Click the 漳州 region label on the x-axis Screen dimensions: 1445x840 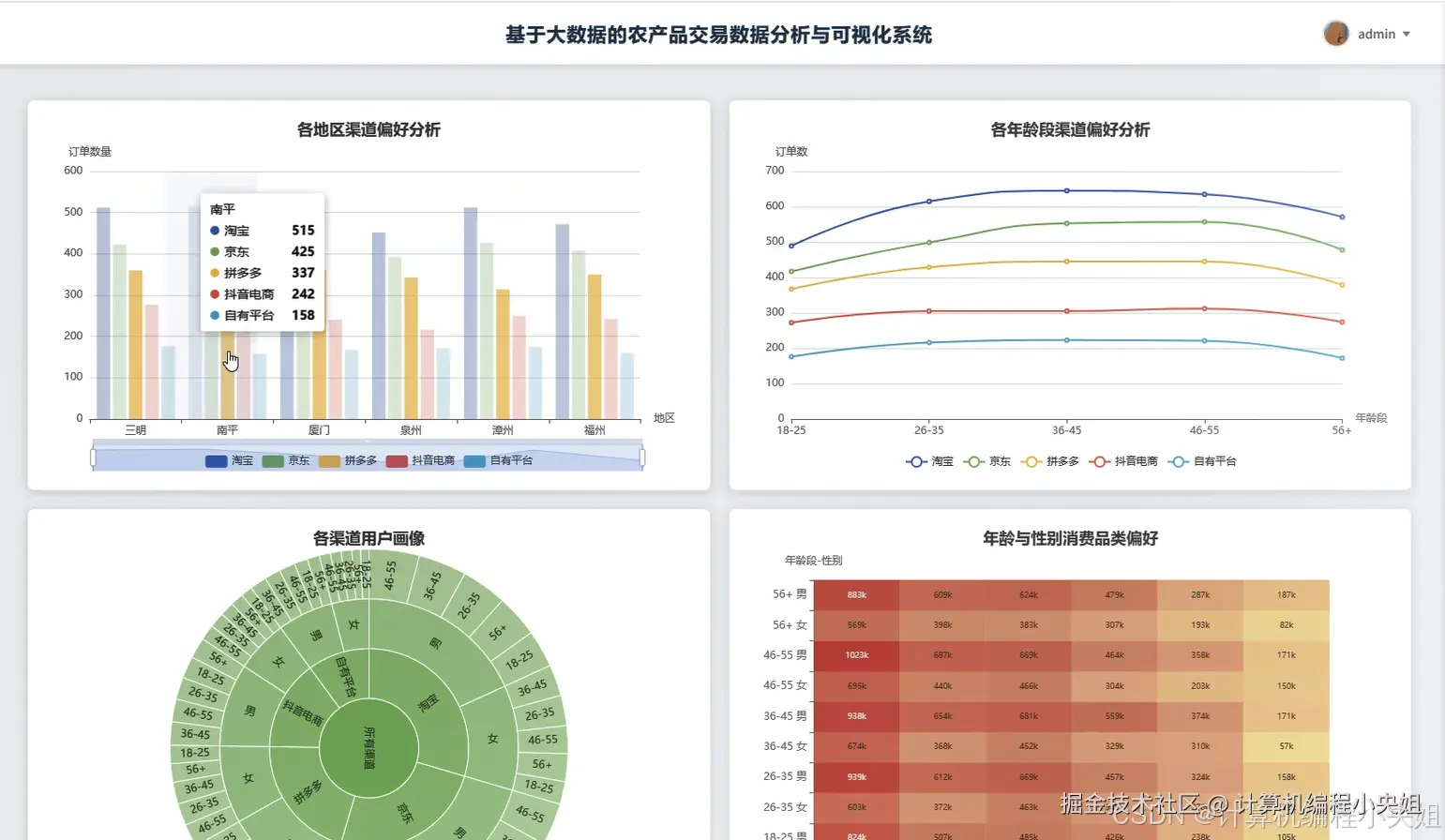(x=503, y=430)
